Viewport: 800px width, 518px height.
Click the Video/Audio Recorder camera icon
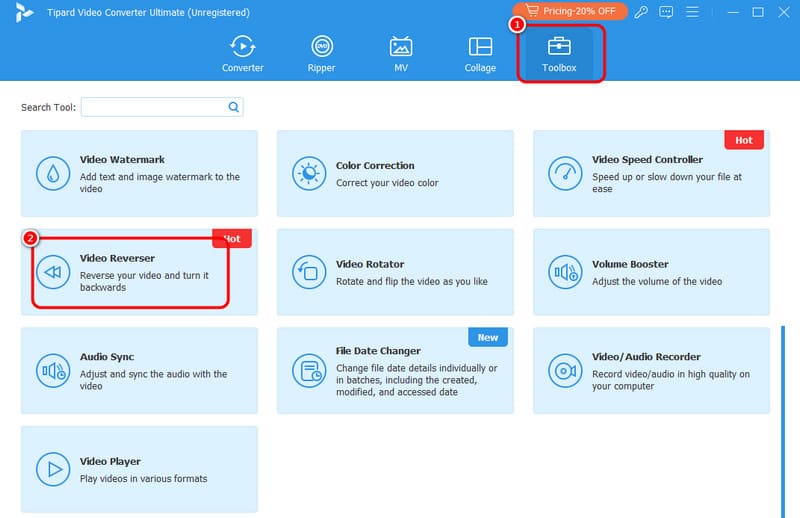[x=565, y=371]
